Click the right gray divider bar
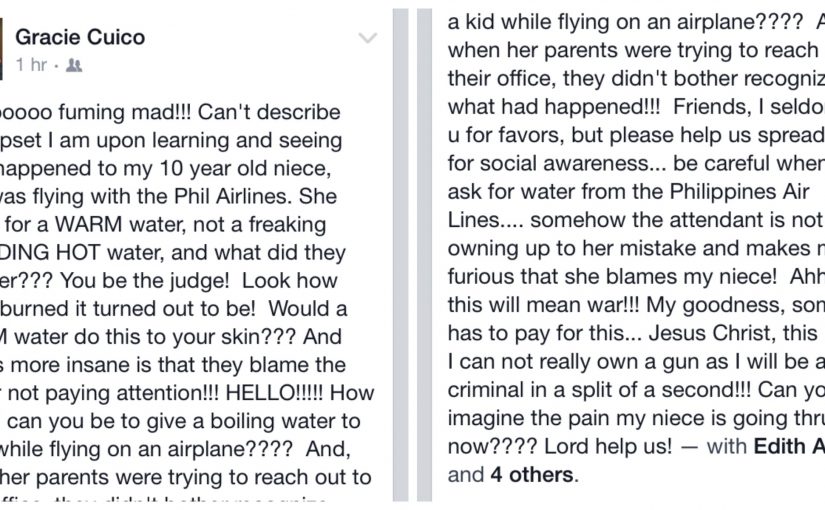The height and width of the screenshot is (510, 825). (424, 255)
